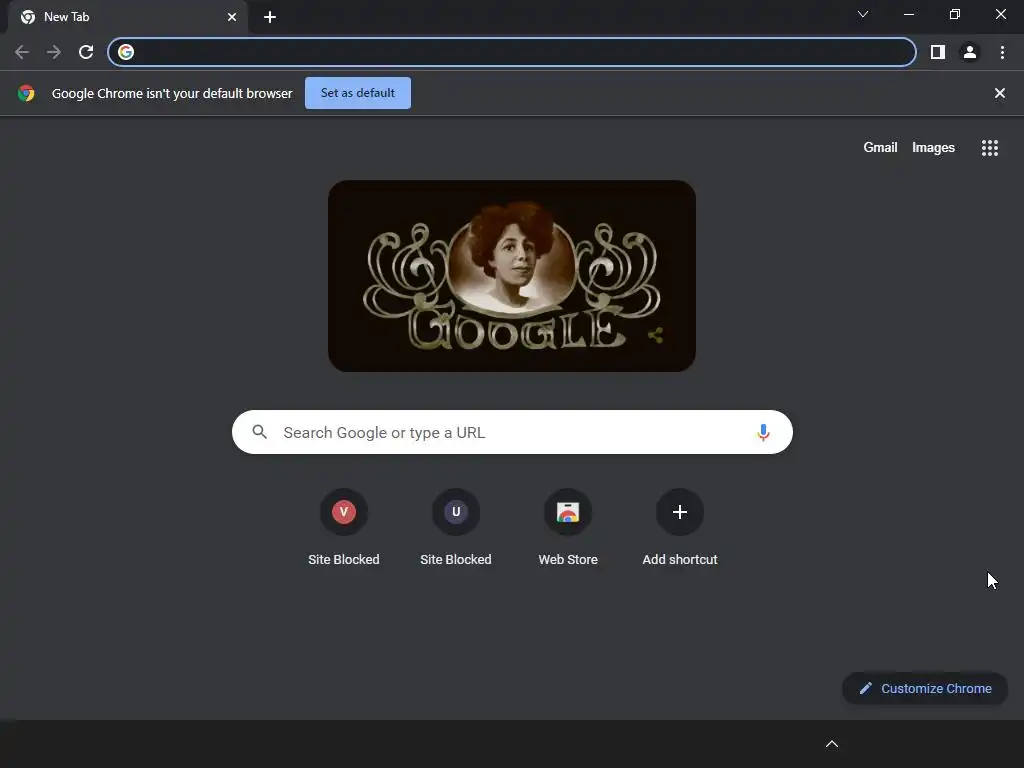The width and height of the screenshot is (1024, 768).
Task: Restore down the Chrome window
Action: [x=955, y=14]
